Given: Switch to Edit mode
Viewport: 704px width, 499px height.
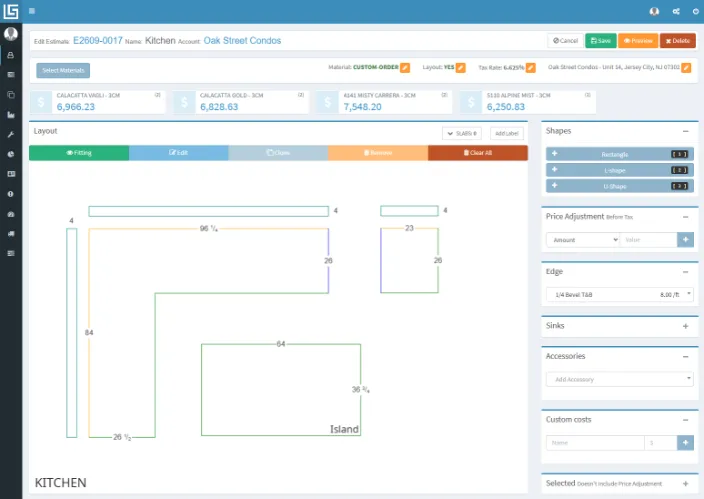Looking at the screenshot, I should click(179, 153).
